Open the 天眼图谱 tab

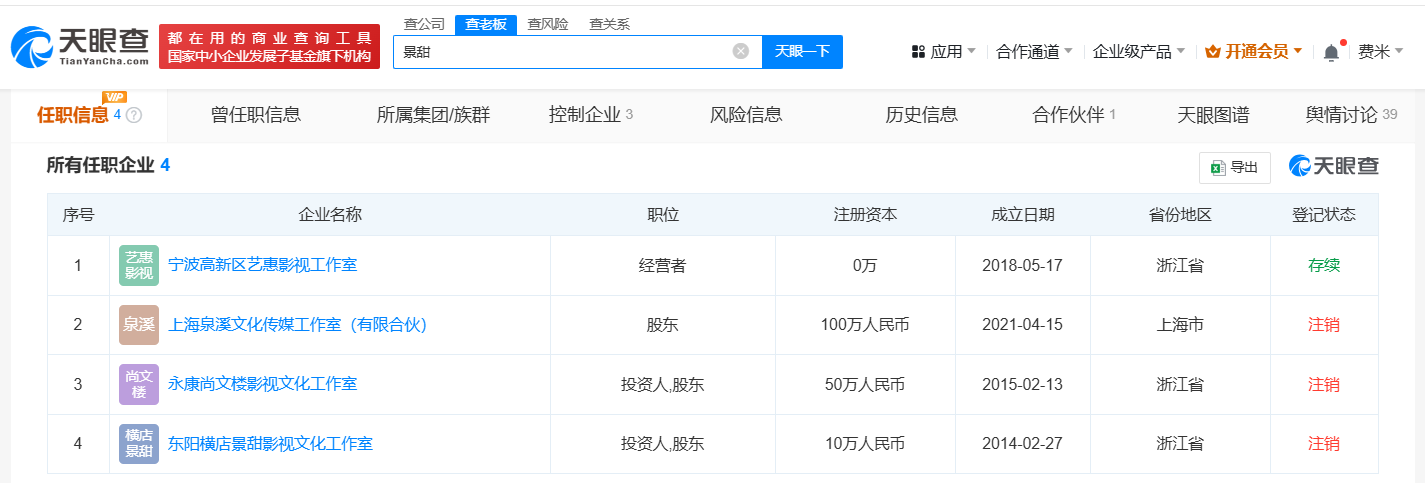click(x=1213, y=115)
